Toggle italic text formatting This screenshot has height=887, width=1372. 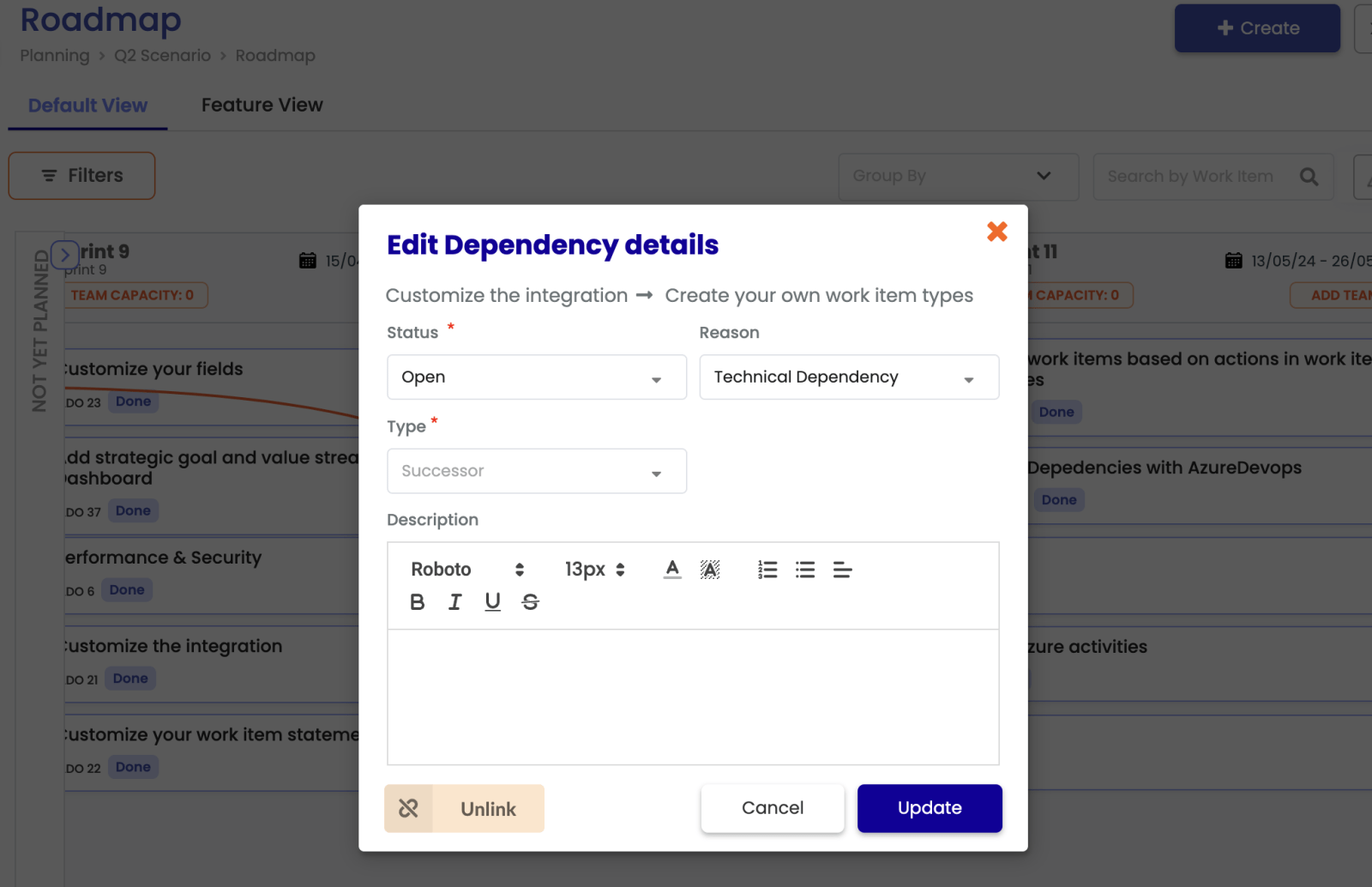(455, 602)
